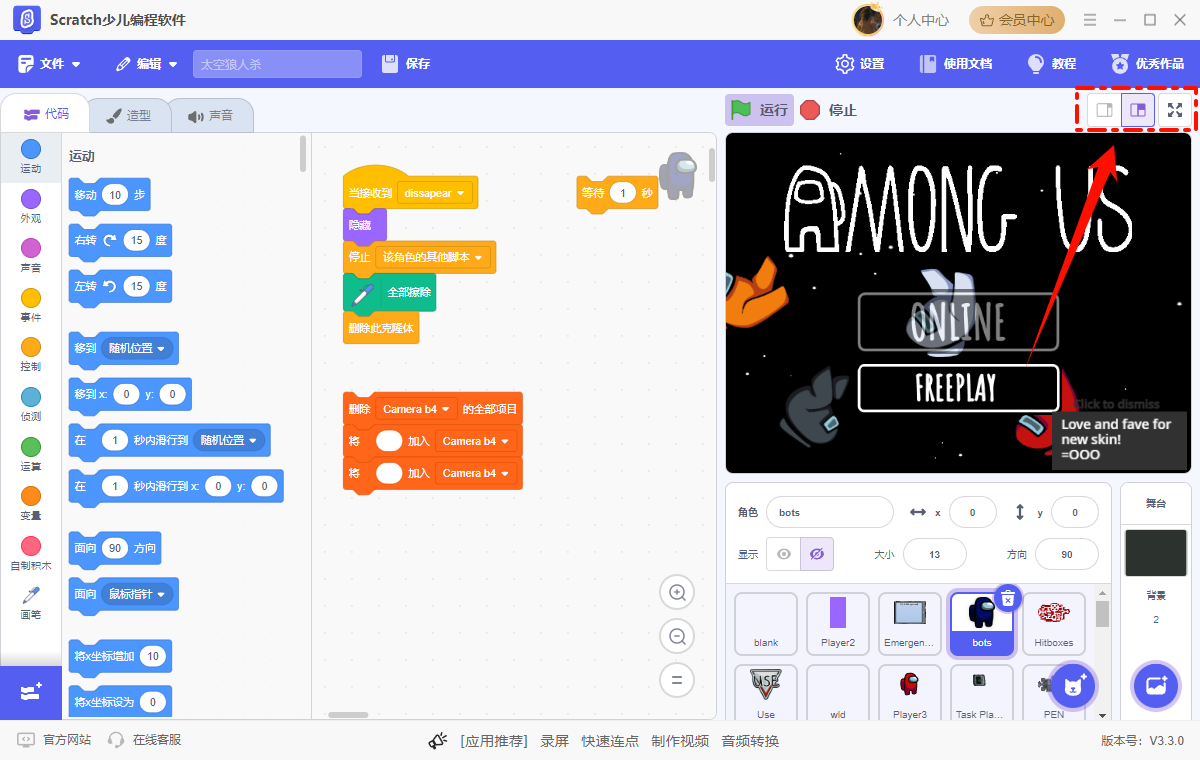Image resolution: width=1200 pixels, height=760 pixels.
Task: Select the Player2 sprite
Action: 838,624
